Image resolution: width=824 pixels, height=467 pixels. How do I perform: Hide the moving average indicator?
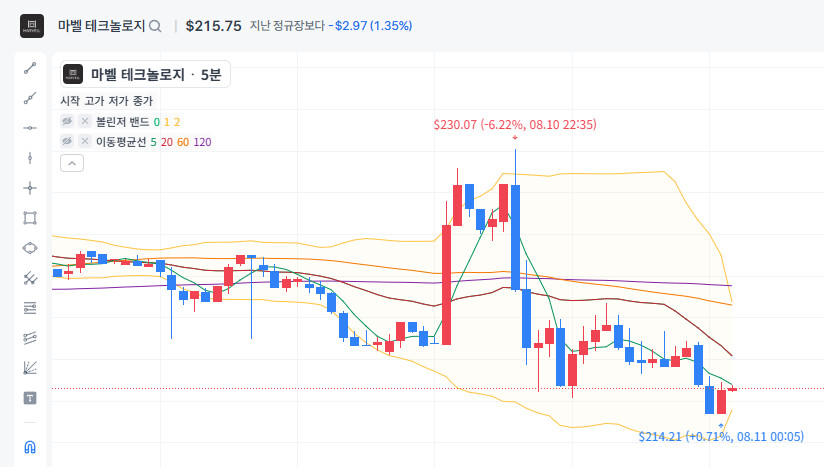(x=67, y=141)
